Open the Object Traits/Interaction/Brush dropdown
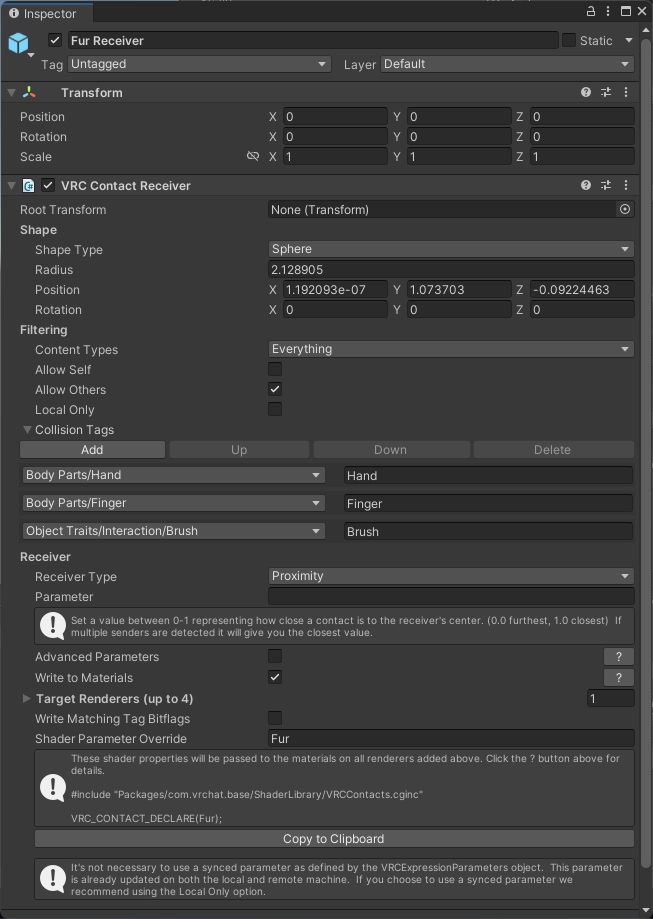The height and width of the screenshot is (919, 653). tap(174, 531)
